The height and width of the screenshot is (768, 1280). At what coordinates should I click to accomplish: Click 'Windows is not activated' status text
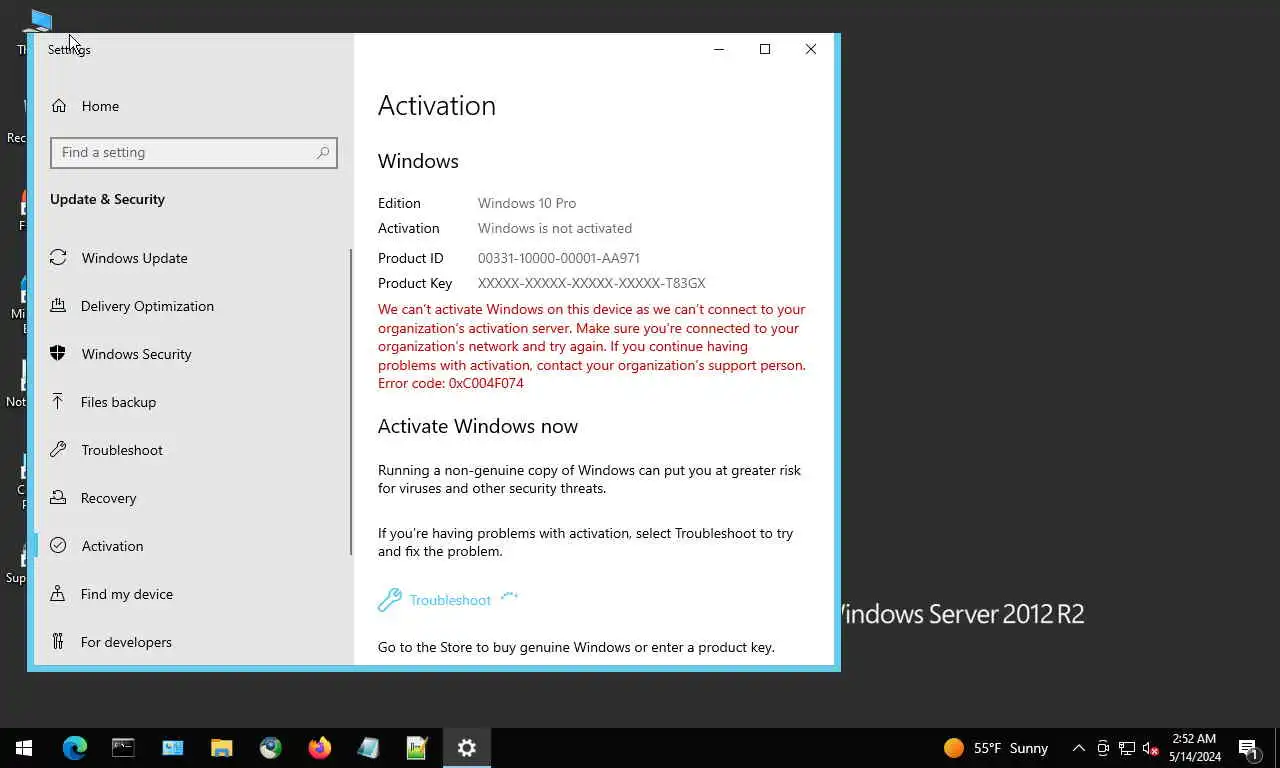point(555,228)
